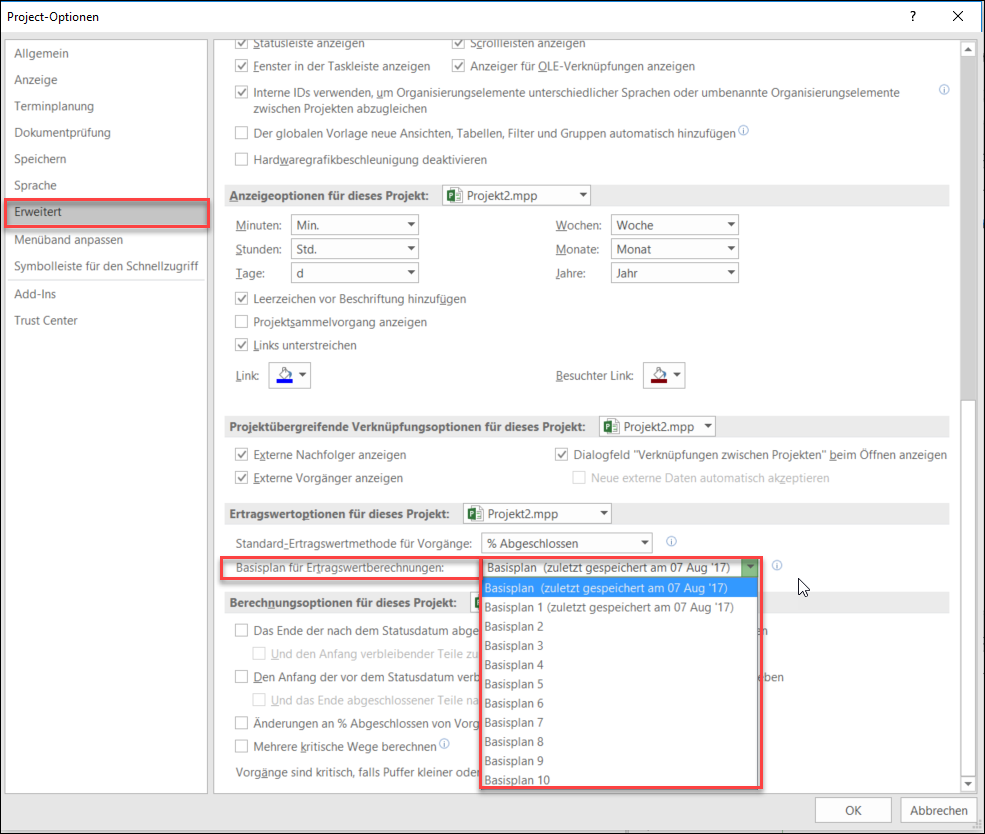The image size is (985, 834).
Task: Switch to Terminplanung category
Action: tap(54, 106)
